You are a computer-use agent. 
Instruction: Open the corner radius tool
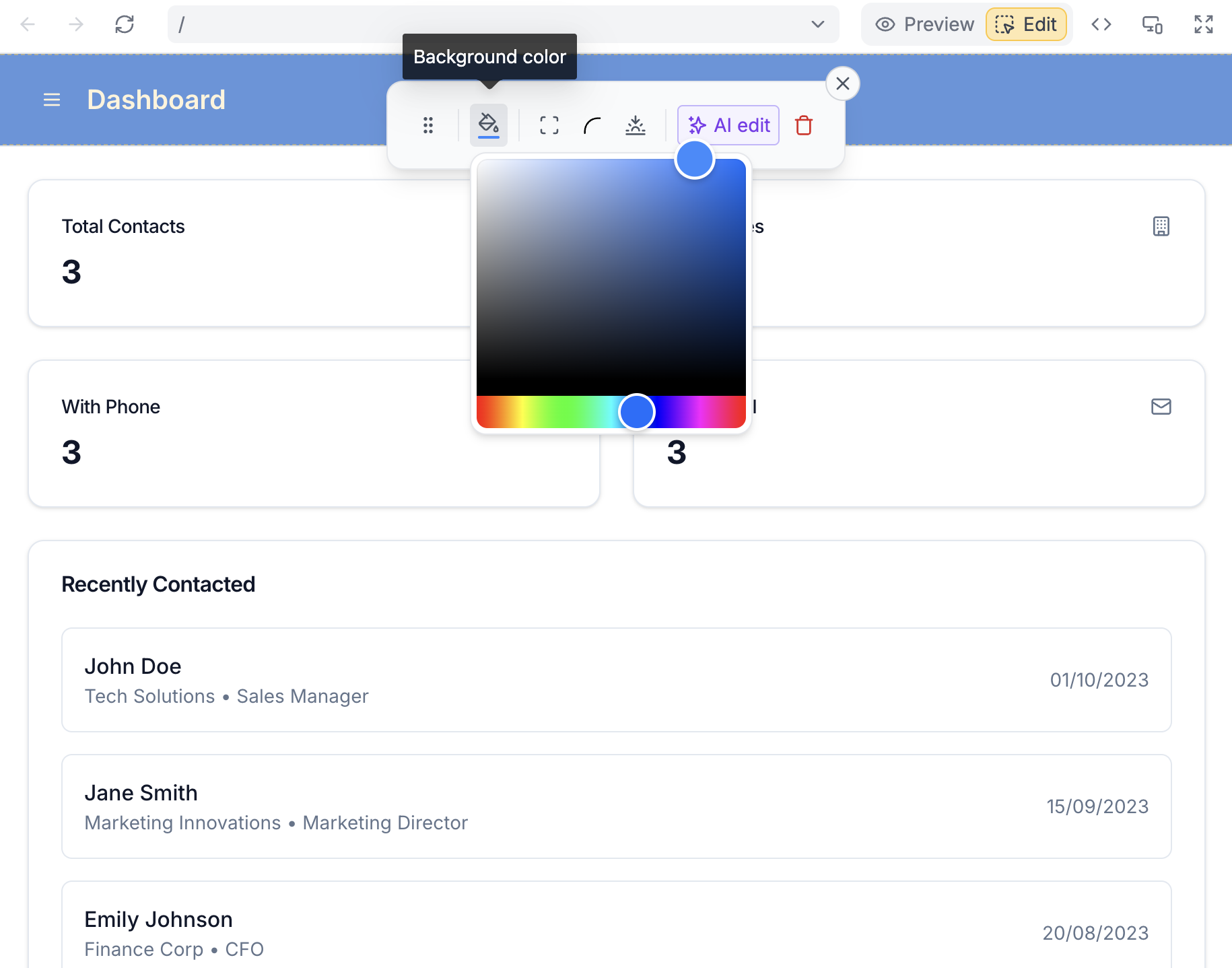tap(592, 125)
